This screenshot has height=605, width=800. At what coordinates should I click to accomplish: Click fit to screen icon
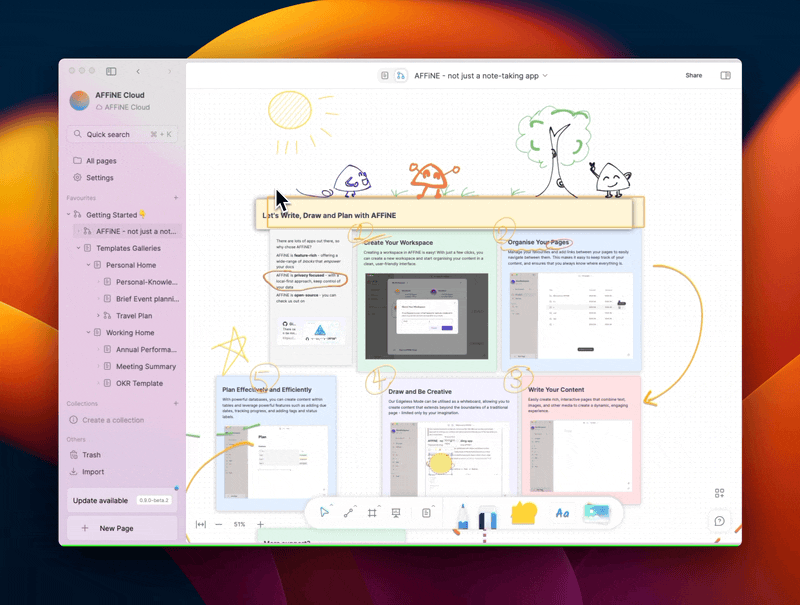[x=201, y=524]
